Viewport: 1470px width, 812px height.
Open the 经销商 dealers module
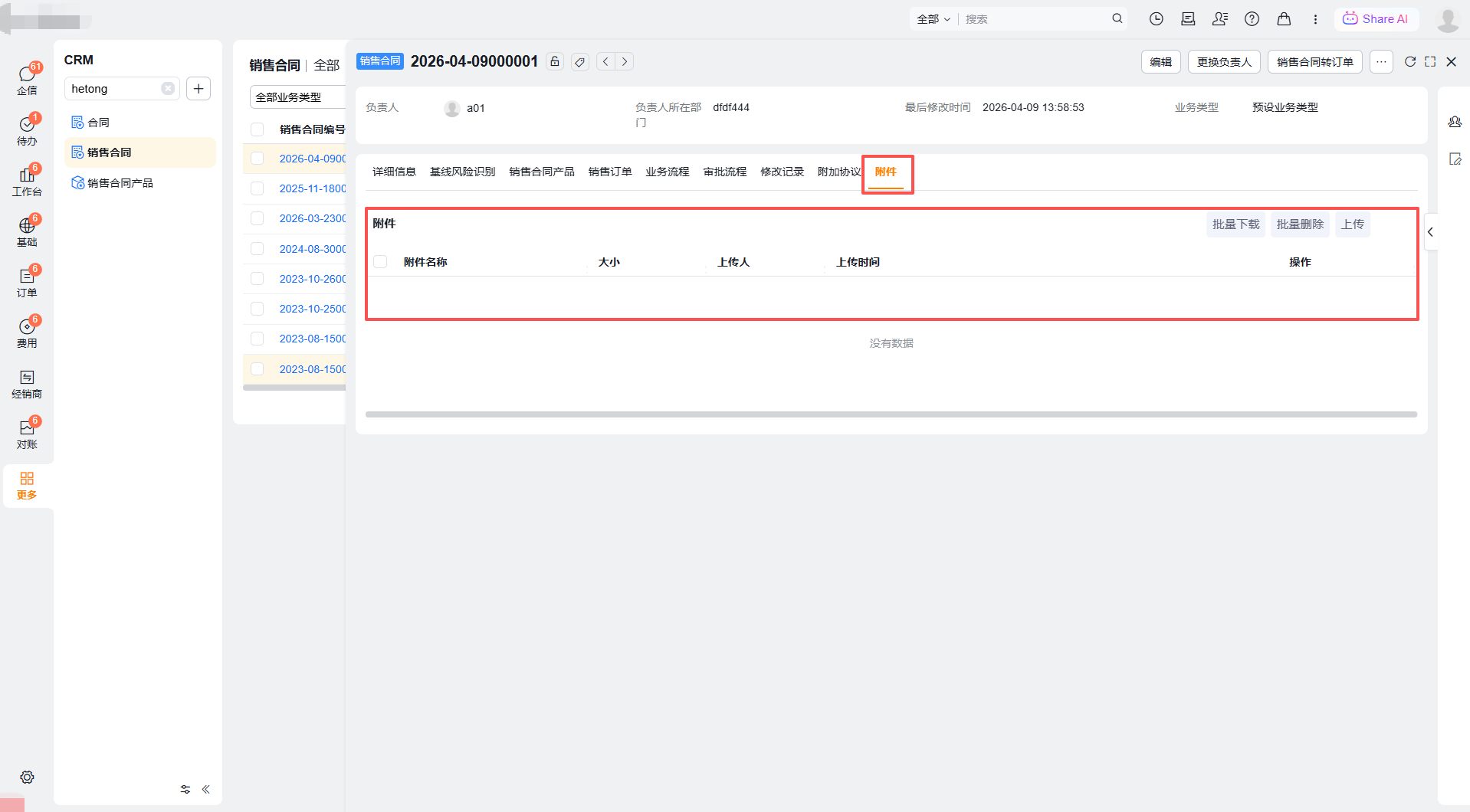[x=27, y=384]
